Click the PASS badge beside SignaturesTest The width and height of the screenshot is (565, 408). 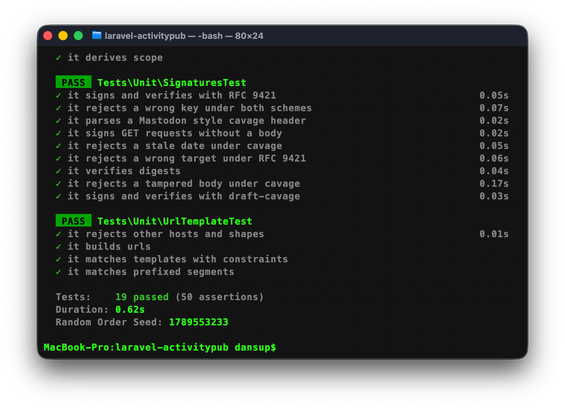[74, 82]
